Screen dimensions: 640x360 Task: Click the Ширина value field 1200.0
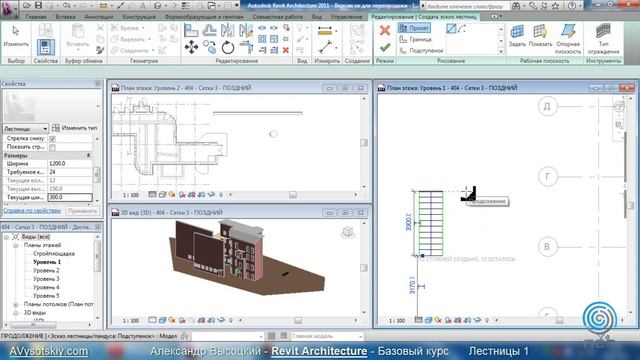tap(70, 164)
